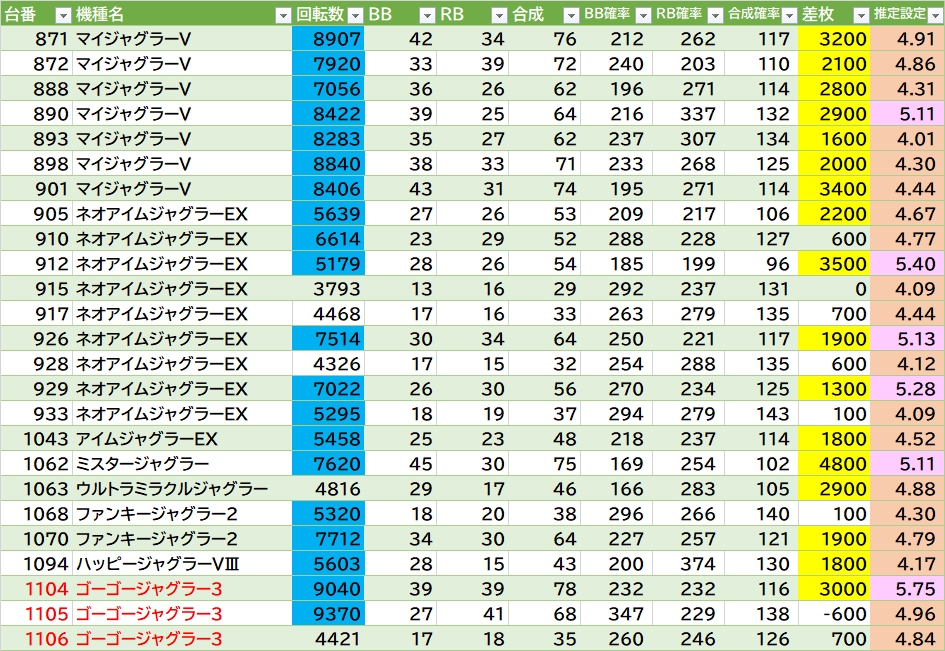Select machine number 915 cell
Image resolution: width=945 pixels, height=651 pixels.
(x=37, y=289)
